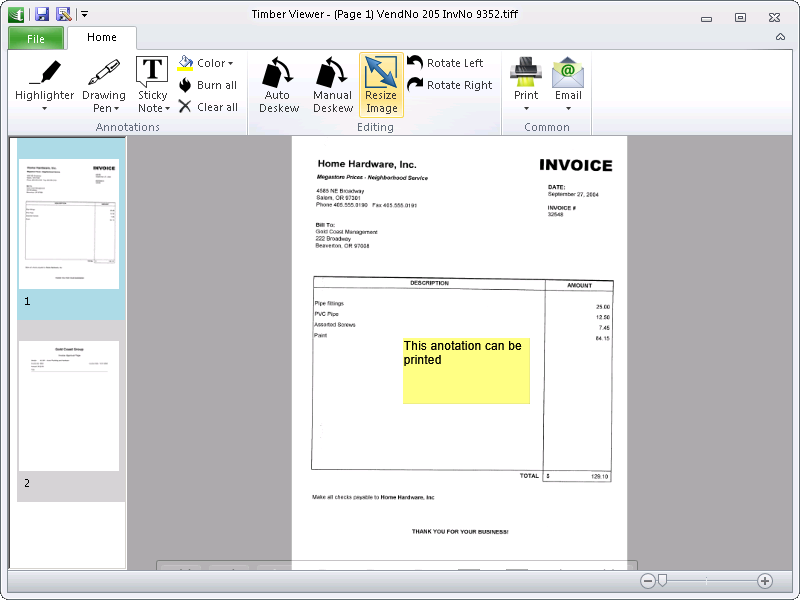
Task: Click the Save icon in quick access toolbar
Action: pyautogui.click(x=42, y=14)
